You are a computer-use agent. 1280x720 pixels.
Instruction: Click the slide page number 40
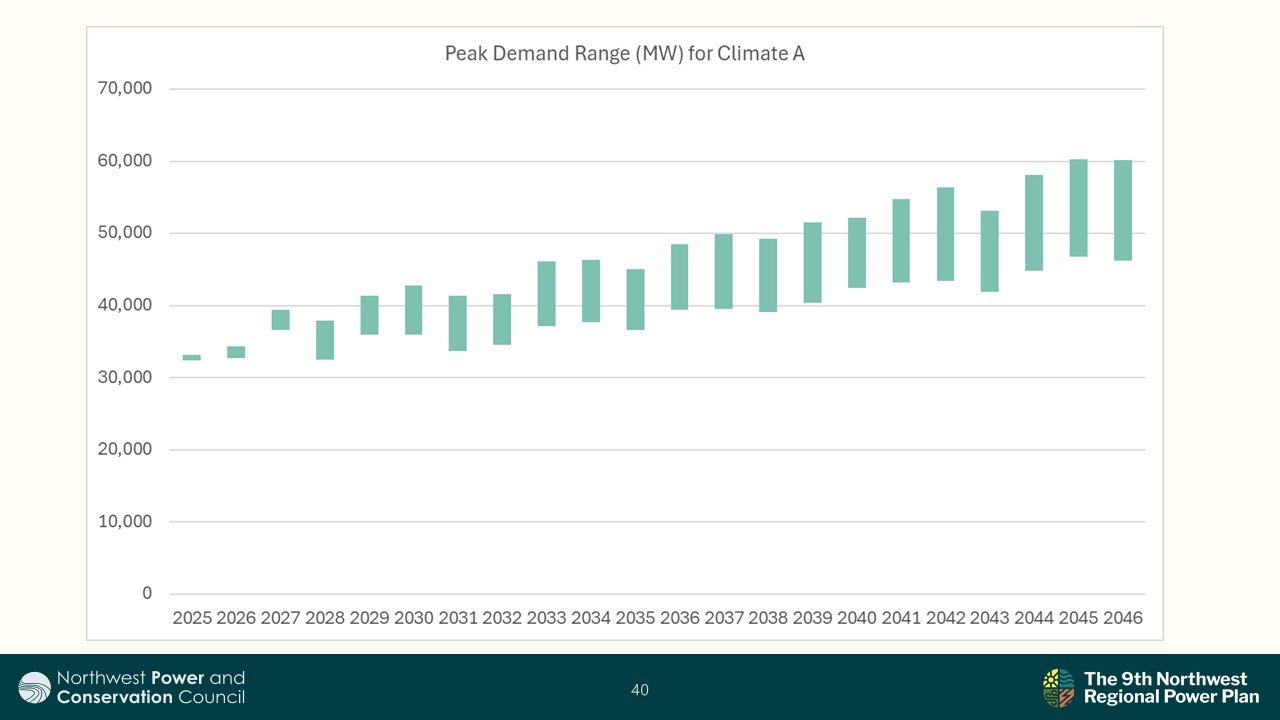[640, 690]
